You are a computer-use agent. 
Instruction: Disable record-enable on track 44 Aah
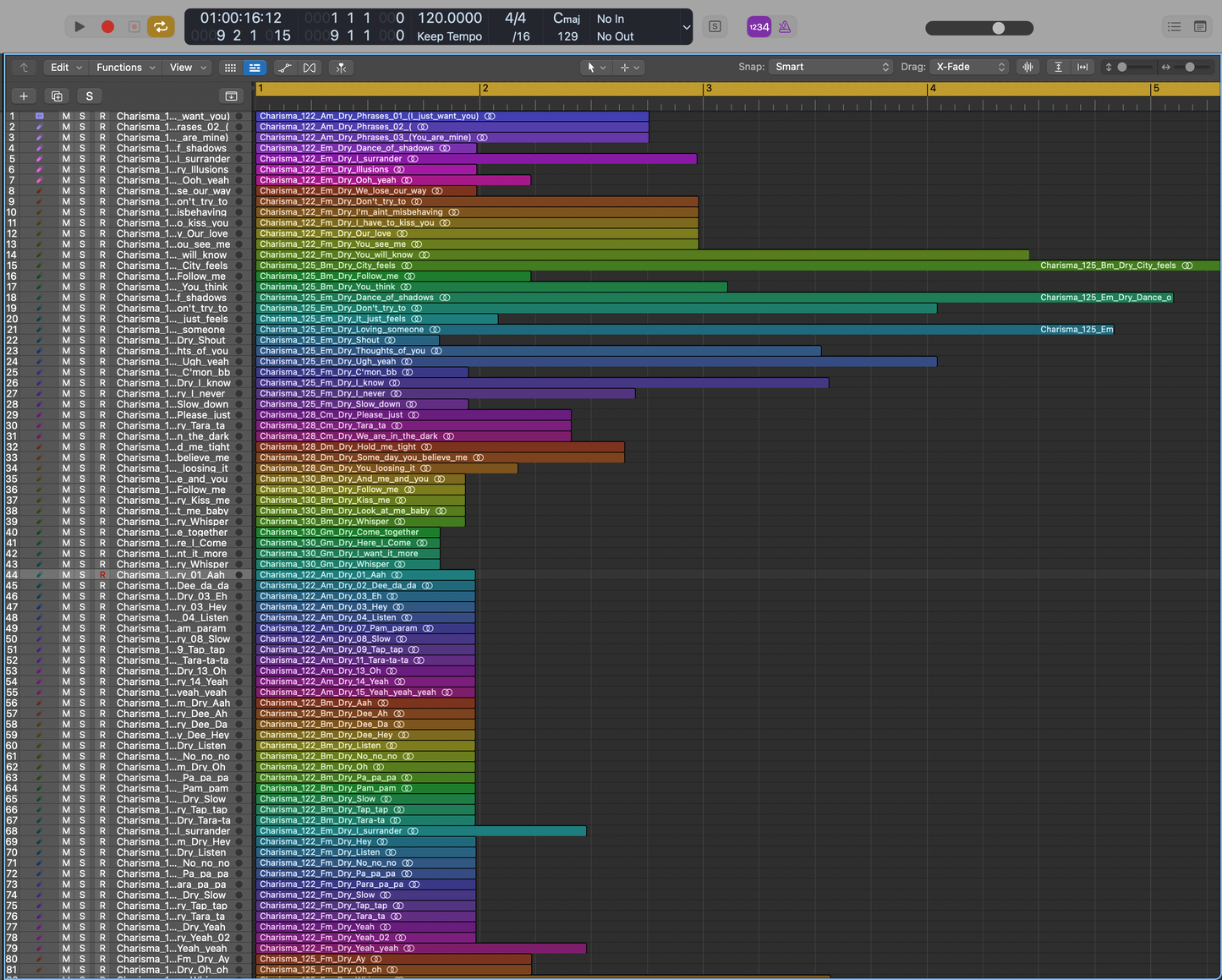(x=101, y=575)
